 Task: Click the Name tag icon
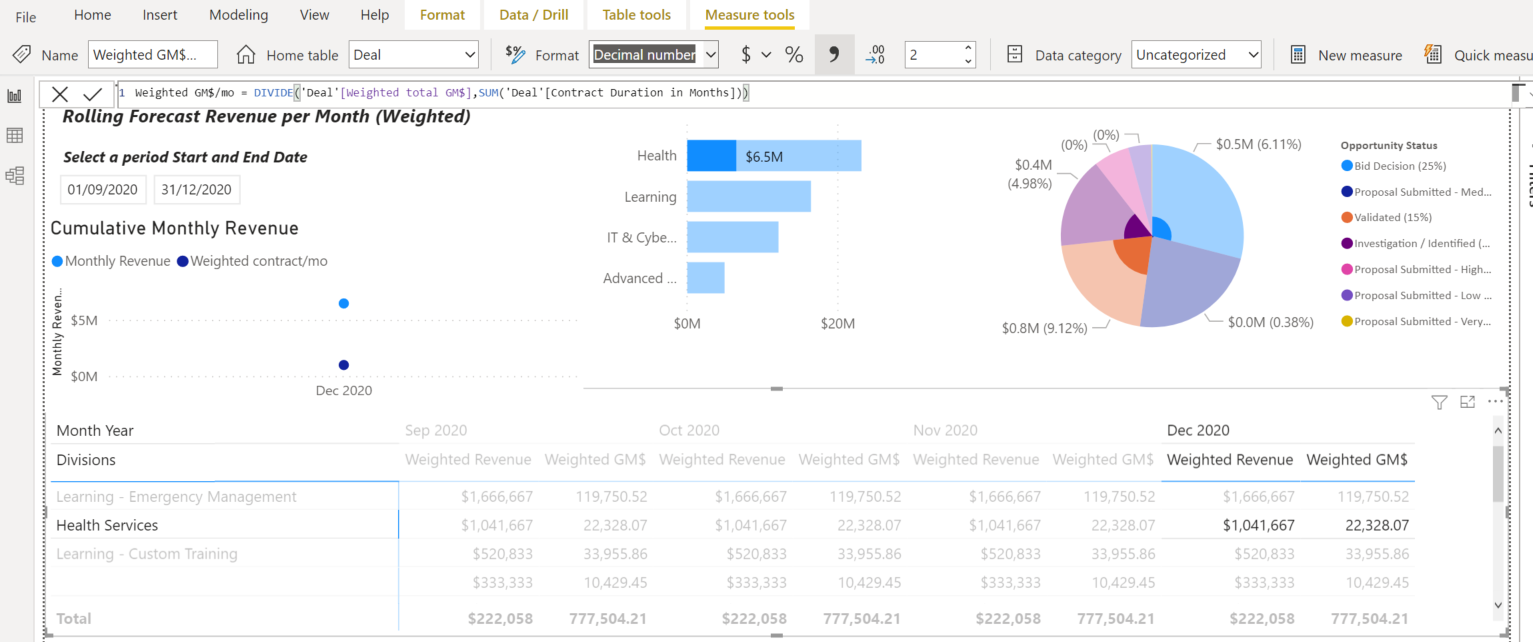[21, 55]
